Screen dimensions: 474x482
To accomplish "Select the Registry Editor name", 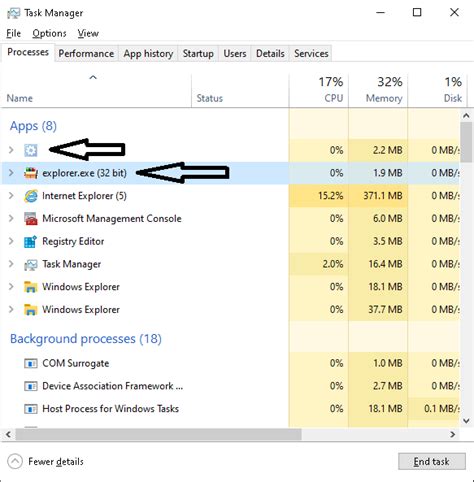I will (x=73, y=241).
